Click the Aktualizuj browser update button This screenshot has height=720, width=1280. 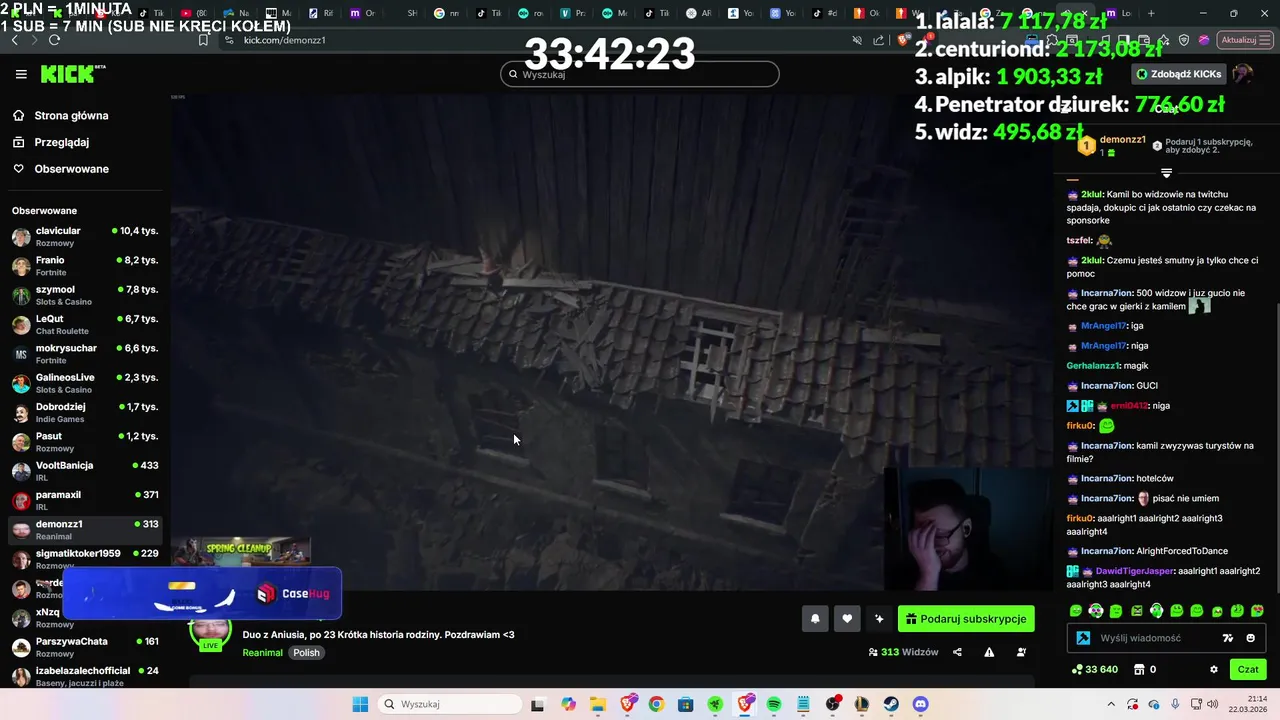pos(1243,40)
